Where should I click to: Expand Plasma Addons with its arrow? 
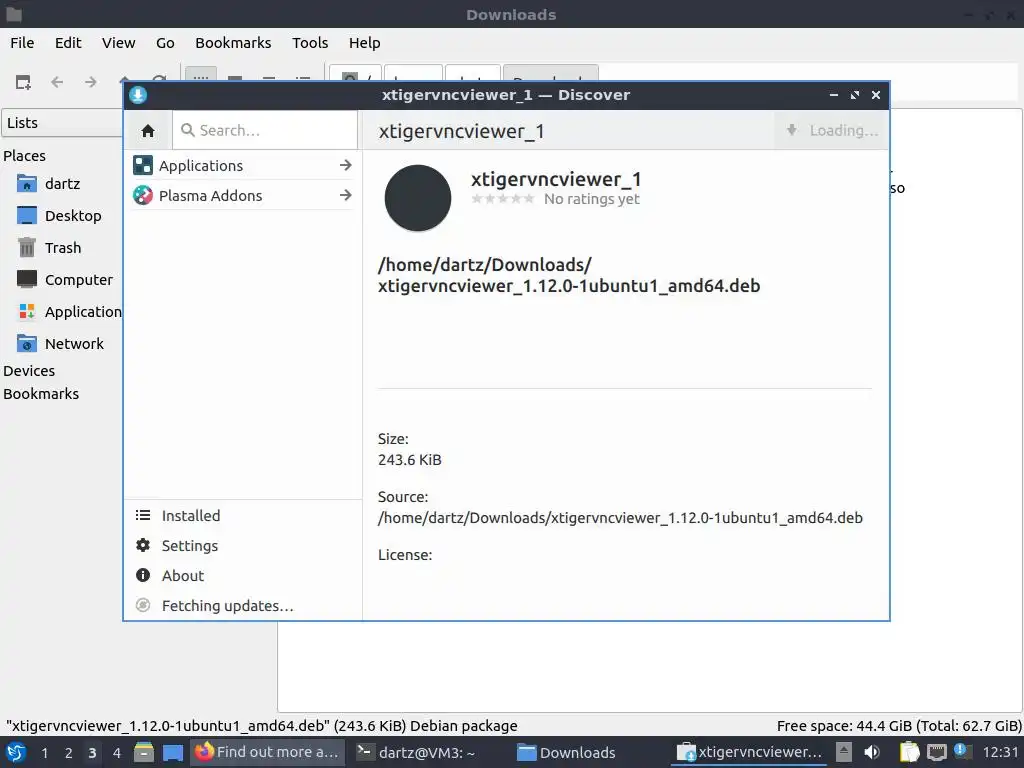click(x=345, y=195)
